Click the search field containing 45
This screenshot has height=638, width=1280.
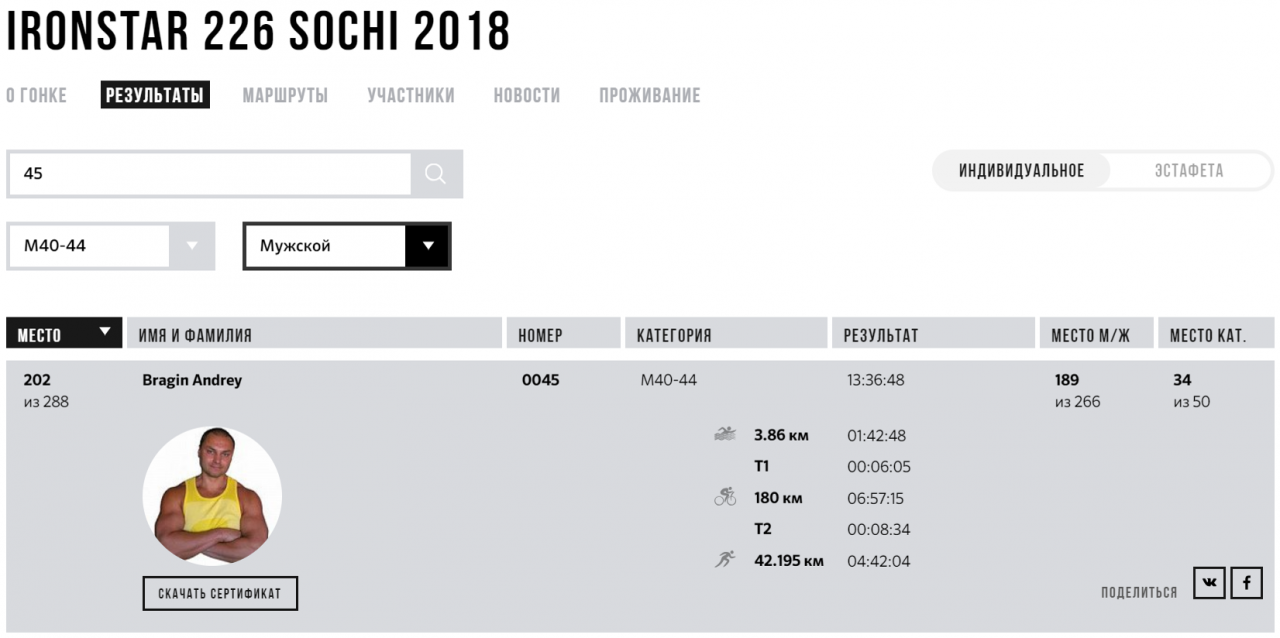(x=209, y=174)
